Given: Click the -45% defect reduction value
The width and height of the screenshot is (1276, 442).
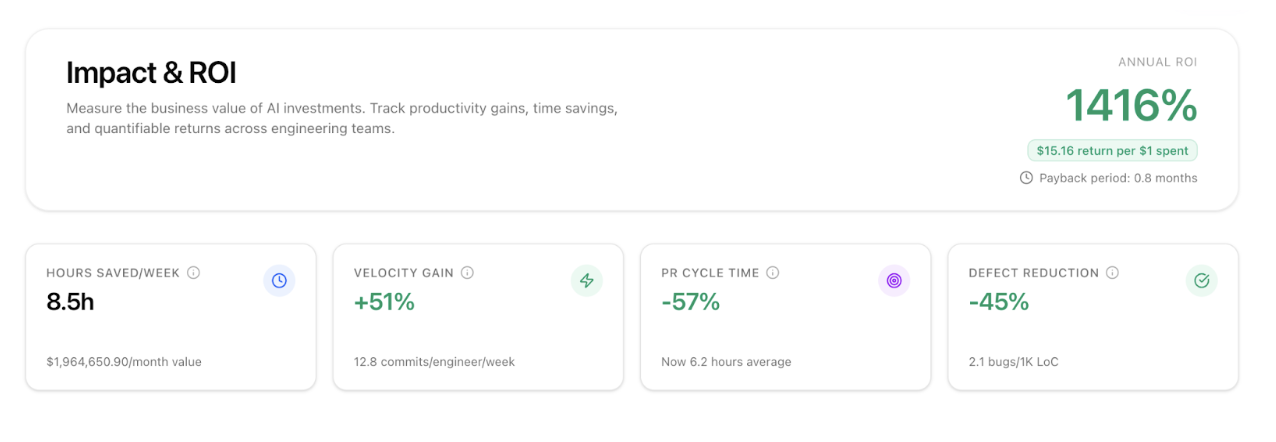Looking at the screenshot, I should [x=999, y=302].
